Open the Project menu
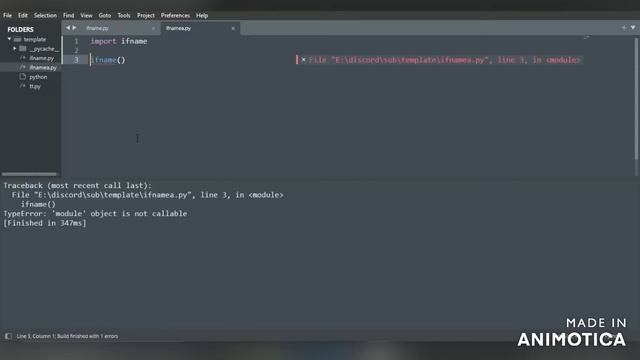 (146, 16)
